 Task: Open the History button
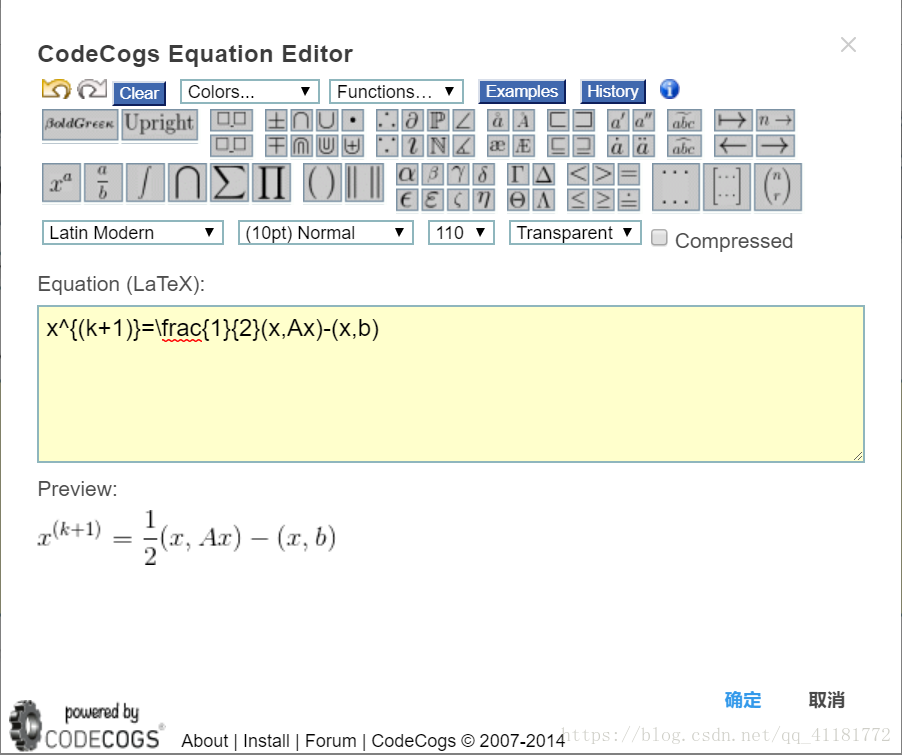613,91
